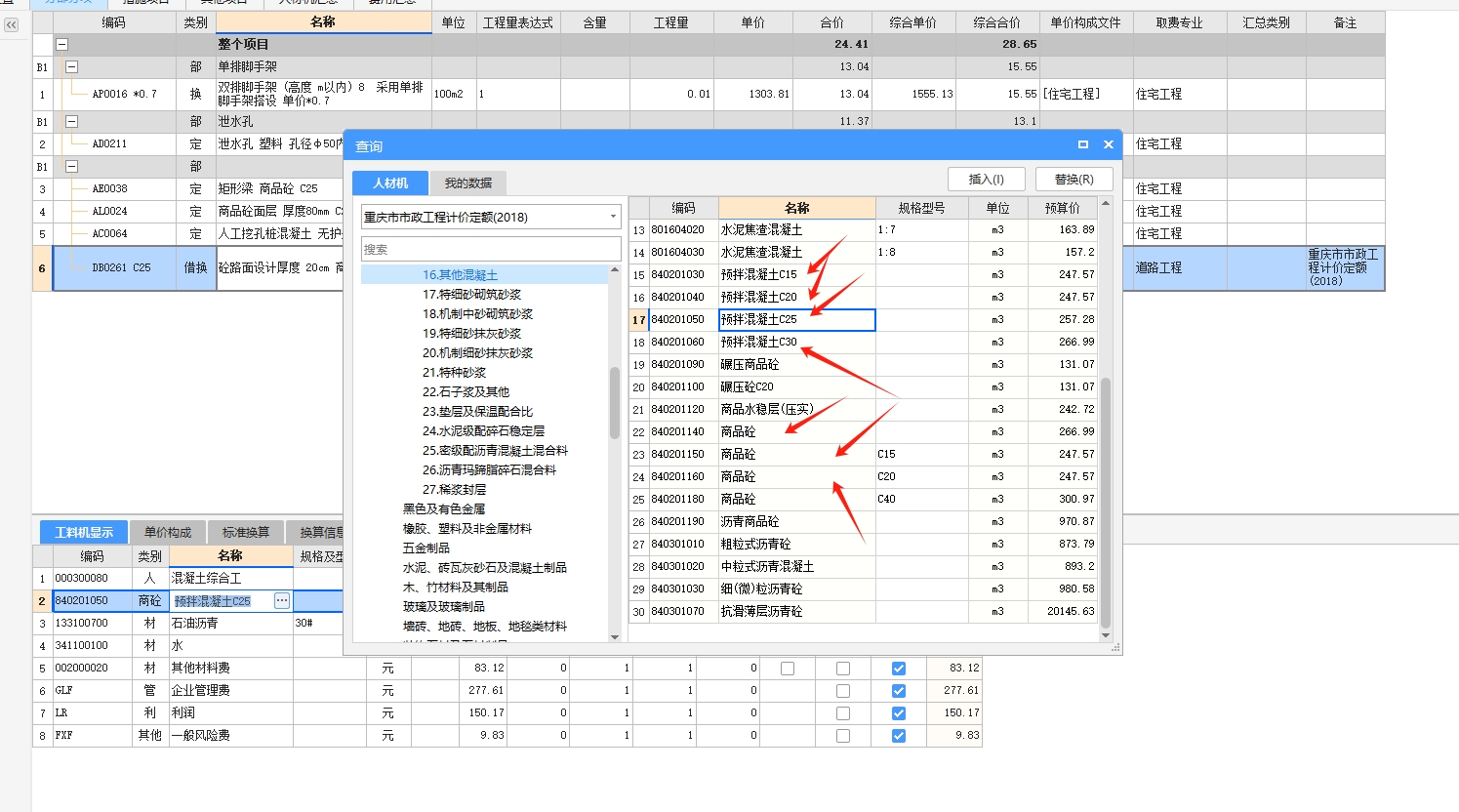
Task: Select 23.垫层及保温配合比 in the tree
Action: (477, 412)
